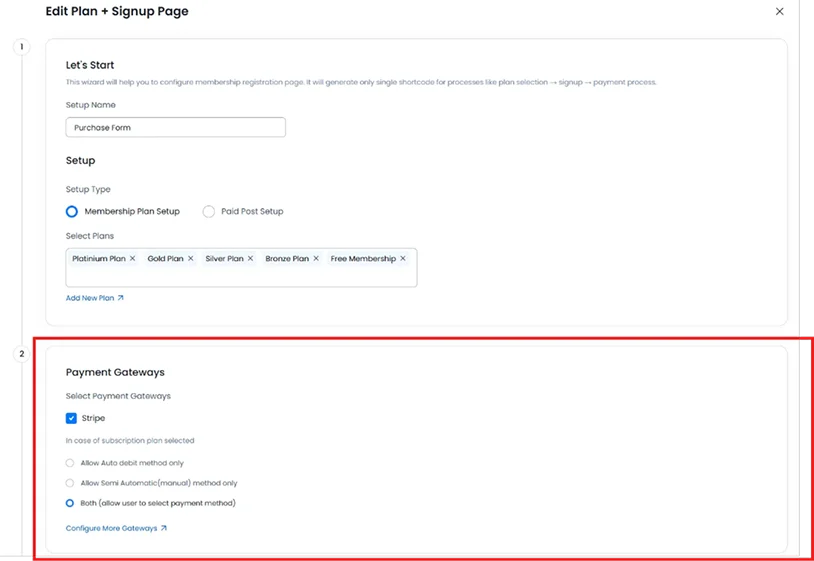This screenshot has width=814, height=561.
Task: Choose Allow Auto debit method only
Action: (x=70, y=463)
